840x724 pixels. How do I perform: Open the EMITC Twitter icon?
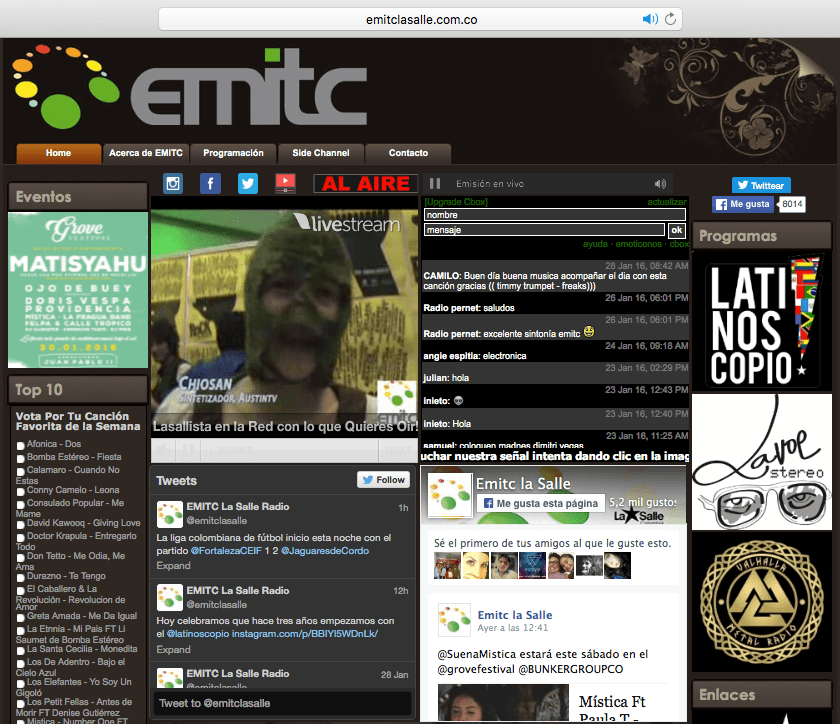pyautogui.click(x=248, y=184)
